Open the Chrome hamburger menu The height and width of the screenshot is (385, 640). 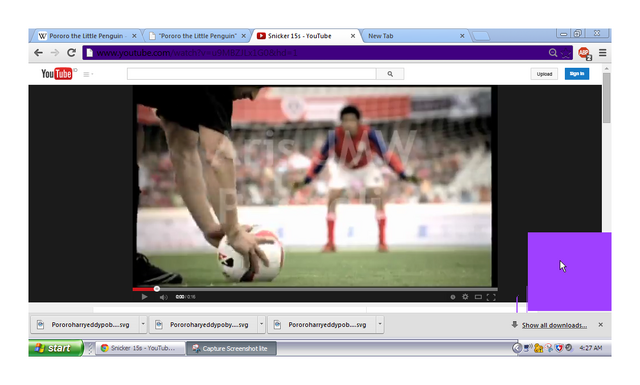point(602,53)
